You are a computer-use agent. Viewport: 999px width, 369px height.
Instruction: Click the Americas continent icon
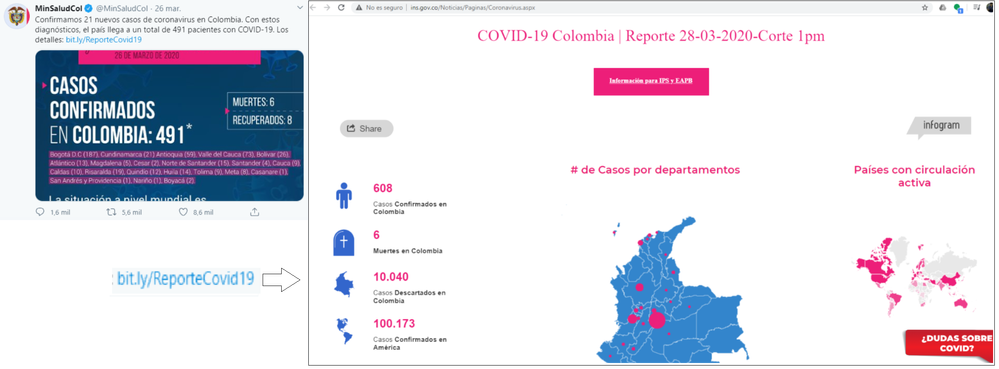click(344, 331)
